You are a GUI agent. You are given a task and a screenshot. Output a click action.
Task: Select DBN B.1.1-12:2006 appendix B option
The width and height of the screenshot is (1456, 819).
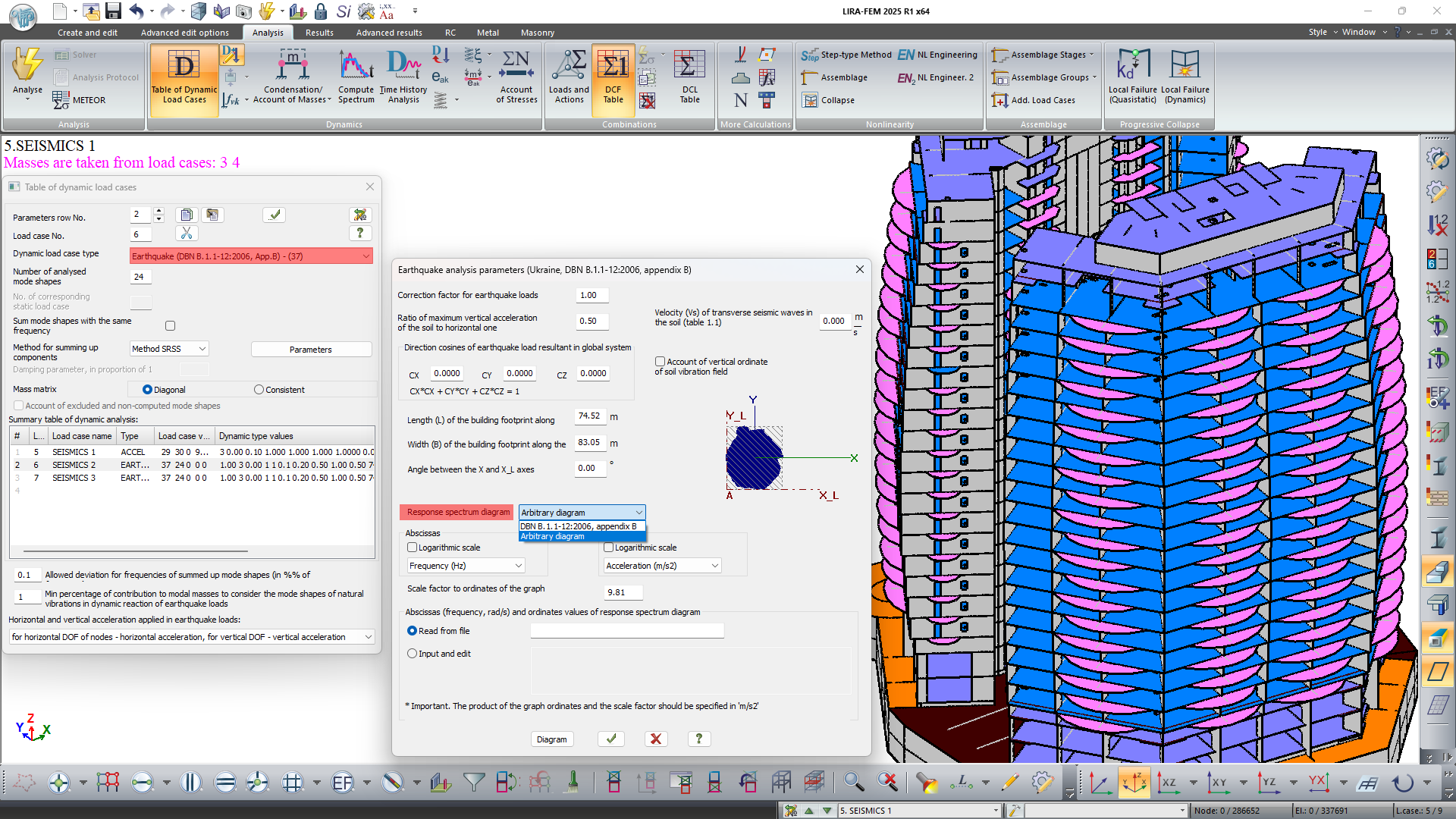point(579,526)
